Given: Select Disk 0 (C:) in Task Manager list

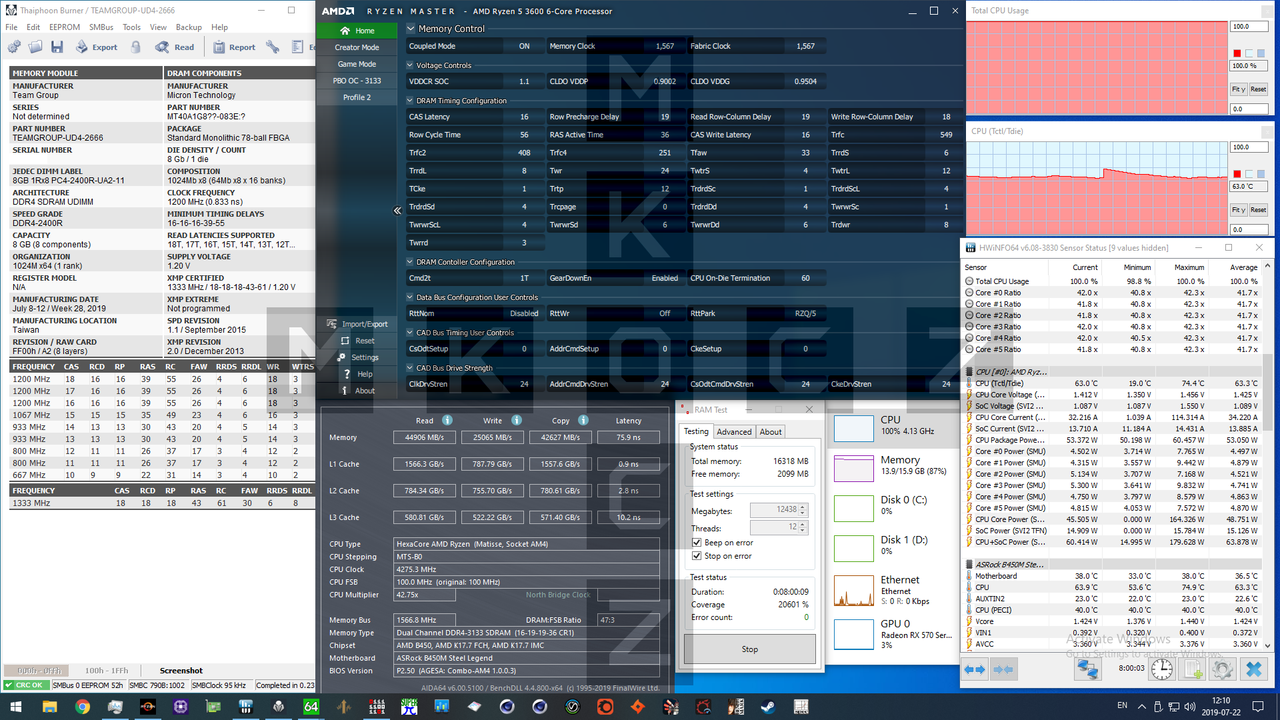Looking at the screenshot, I should 895,506.
